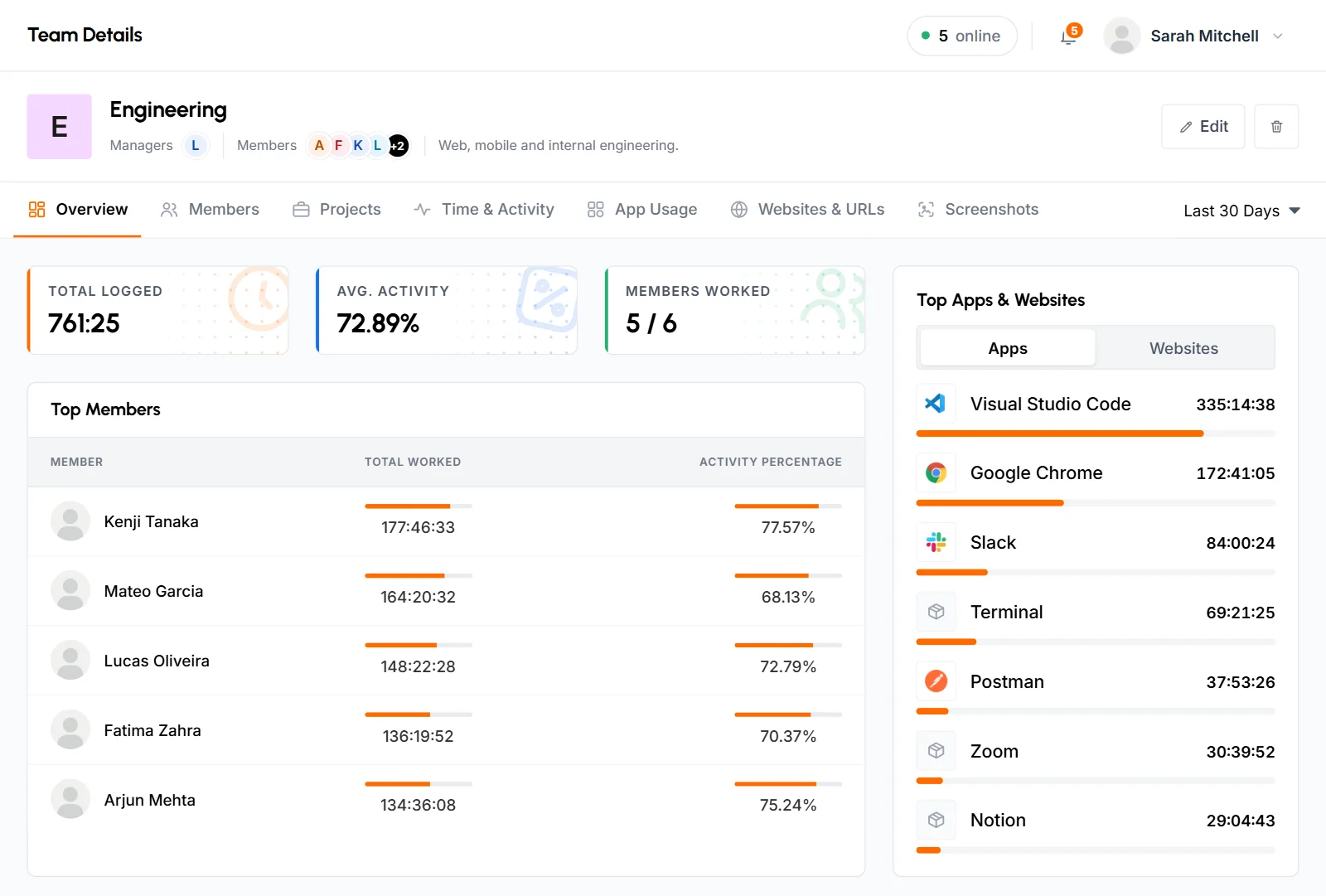The image size is (1326, 896).
Task: Click the Slack 84:00:24 duration
Action: pos(1241,543)
